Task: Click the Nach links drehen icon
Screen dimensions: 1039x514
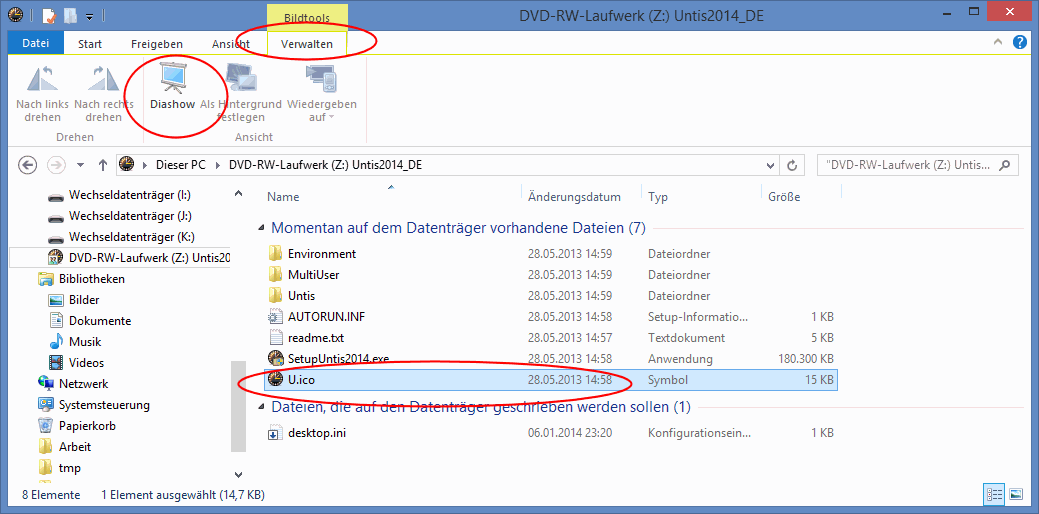Action: tap(43, 88)
